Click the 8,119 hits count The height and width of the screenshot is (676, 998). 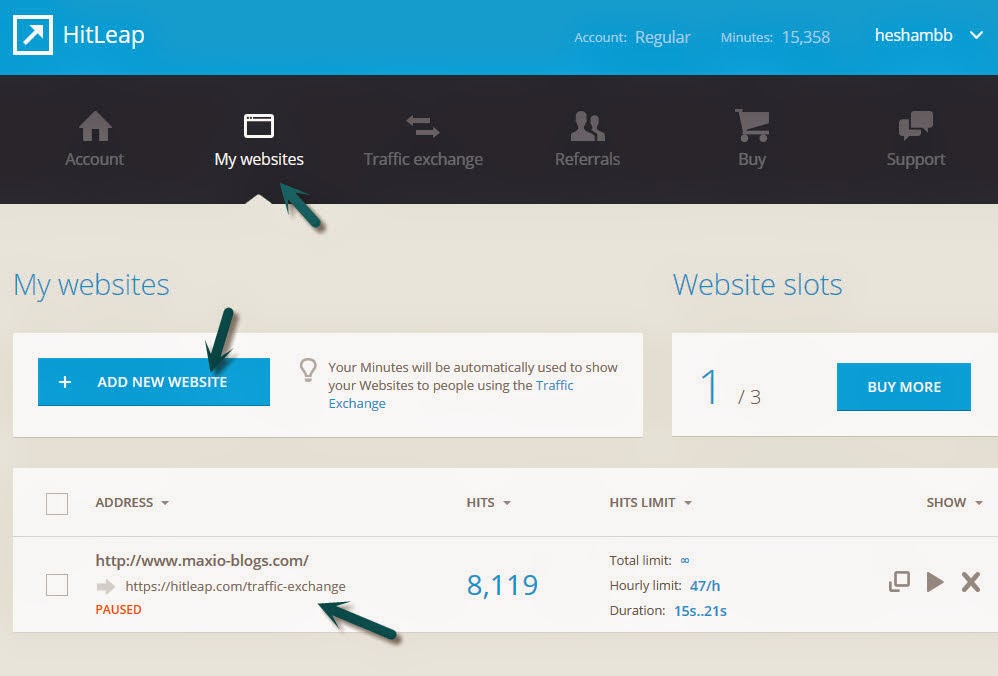coord(502,585)
